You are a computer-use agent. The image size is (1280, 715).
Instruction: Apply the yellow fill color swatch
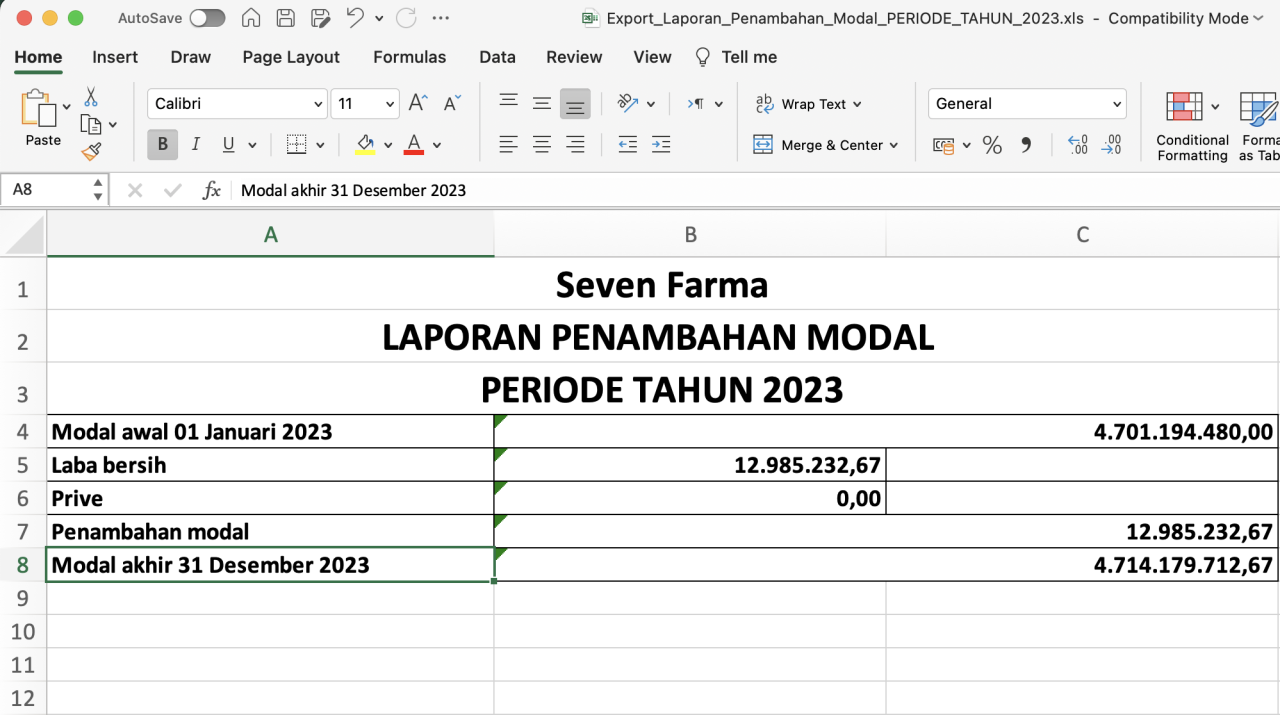(x=366, y=146)
